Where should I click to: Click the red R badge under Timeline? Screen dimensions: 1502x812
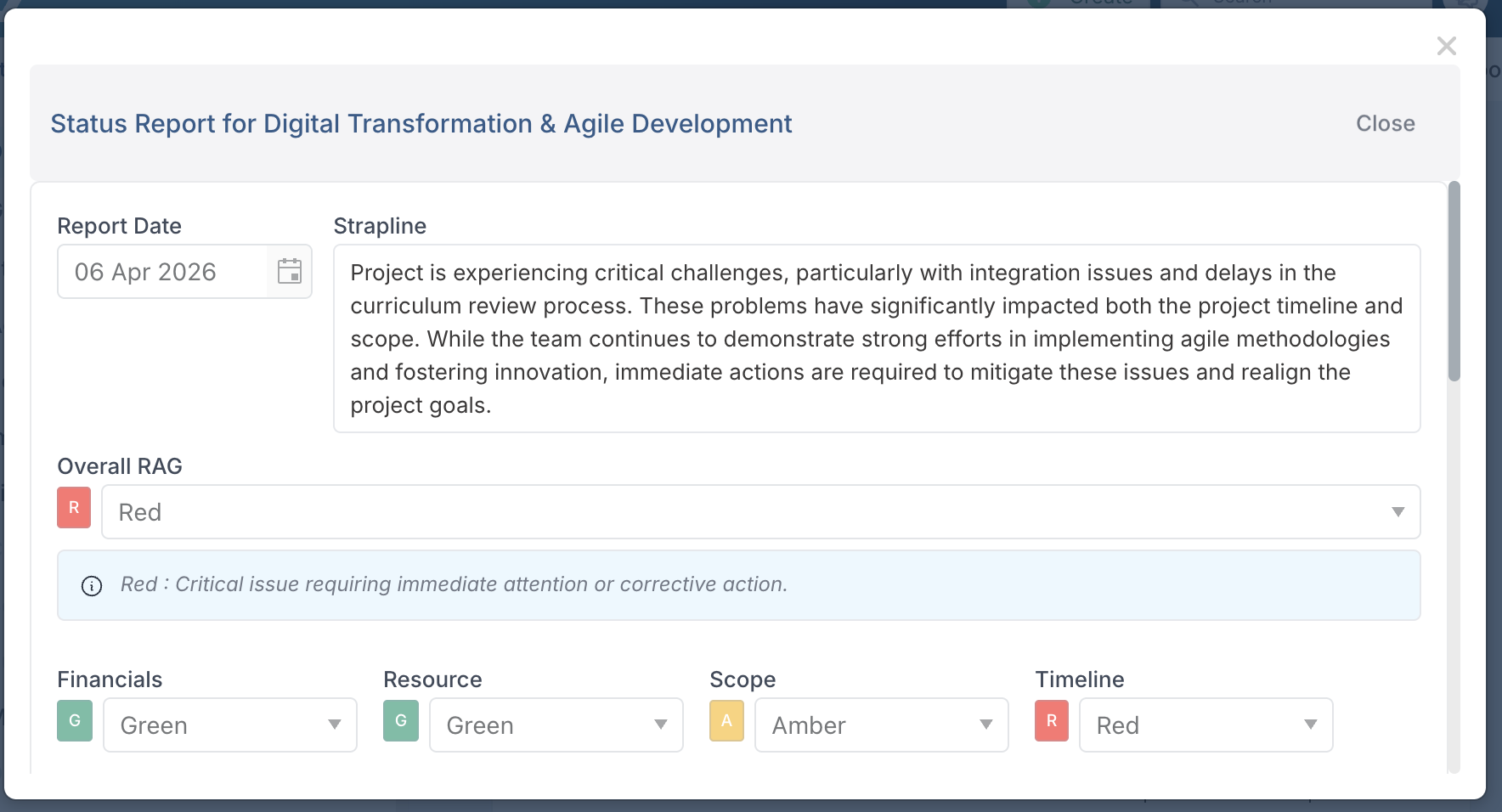coord(1052,721)
